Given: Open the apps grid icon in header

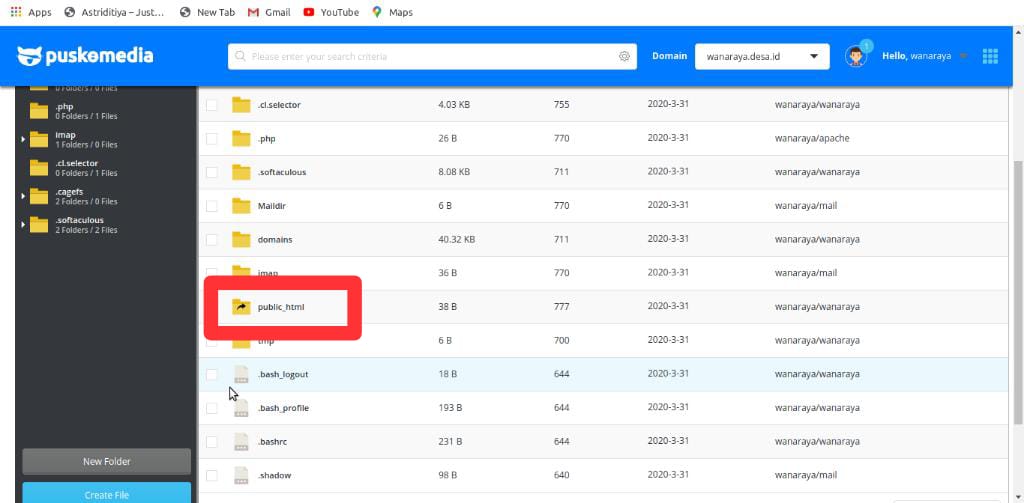Looking at the screenshot, I should click(x=990, y=56).
